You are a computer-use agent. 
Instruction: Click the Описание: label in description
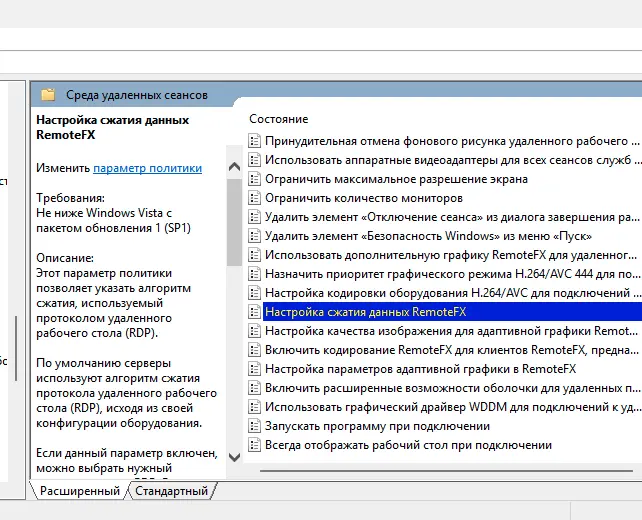coord(65,258)
